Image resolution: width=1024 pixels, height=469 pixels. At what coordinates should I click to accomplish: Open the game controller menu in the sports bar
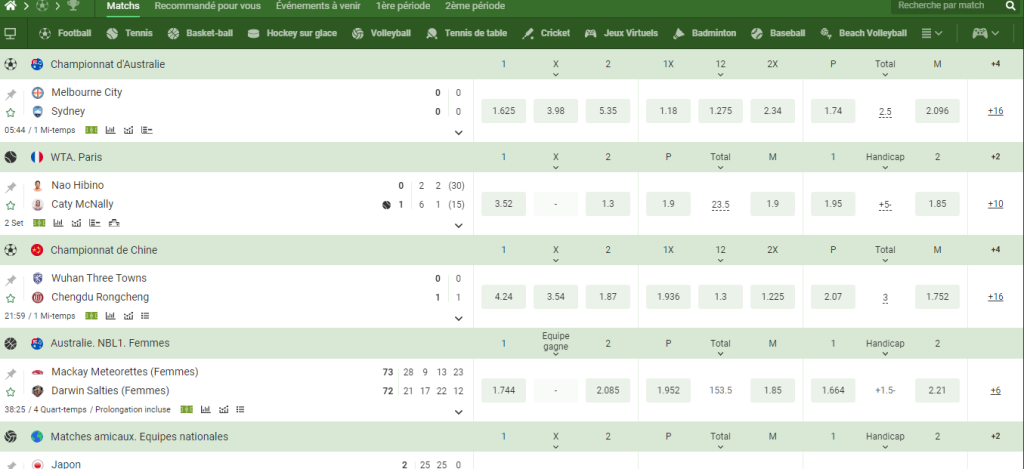(x=985, y=33)
